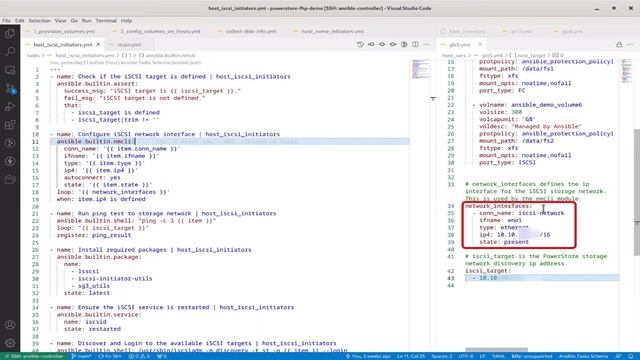
Task: Click 'state: restarted' on line 37
Action: click(92, 329)
